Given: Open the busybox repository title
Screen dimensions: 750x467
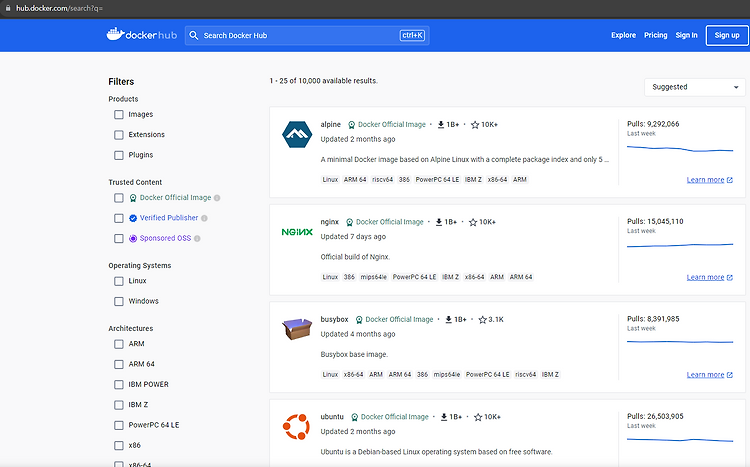Looking at the screenshot, I should click(x=334, y=319).
